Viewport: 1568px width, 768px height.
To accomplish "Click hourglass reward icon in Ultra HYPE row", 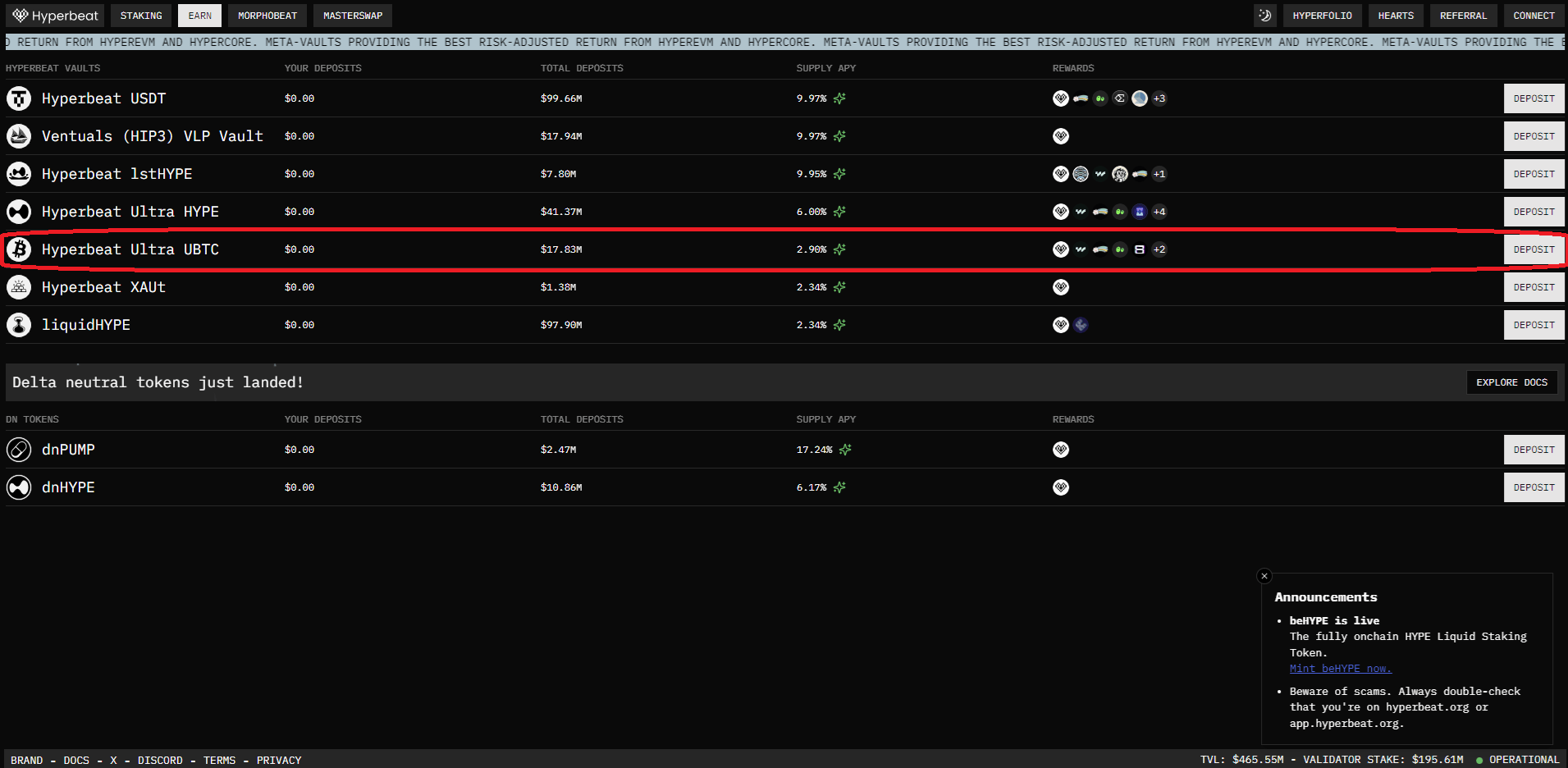I will [1140, 212].
